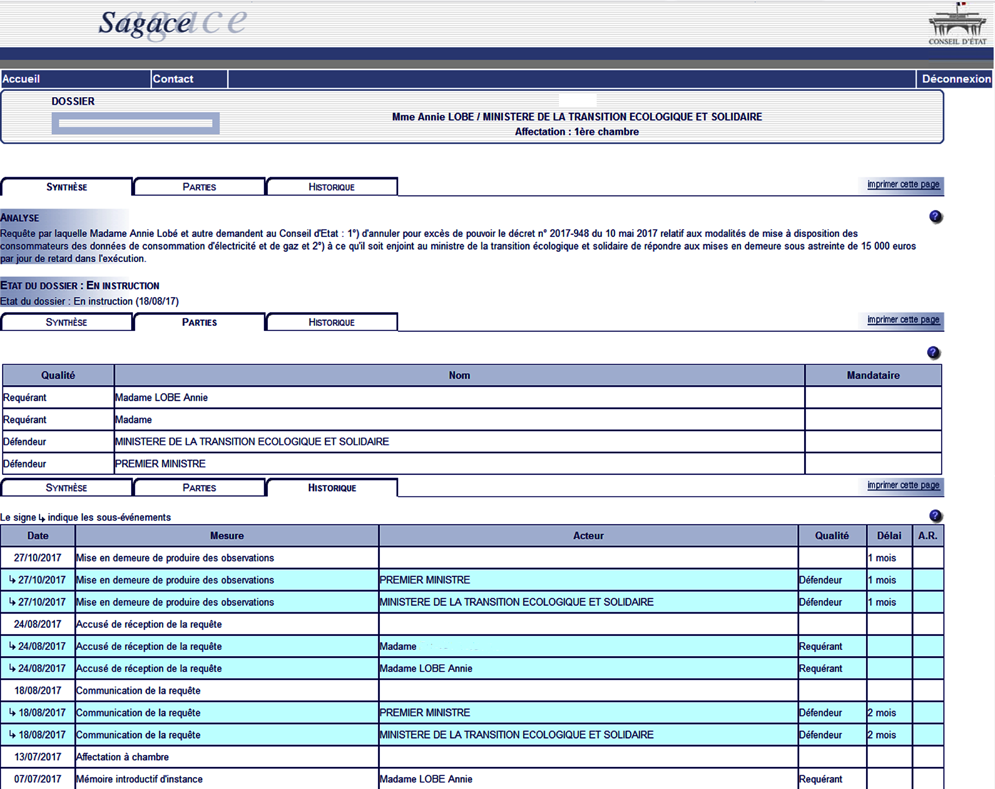Click the A.R. column header
The height and width of the screenshot is (789, 995).
pos(928,536)
